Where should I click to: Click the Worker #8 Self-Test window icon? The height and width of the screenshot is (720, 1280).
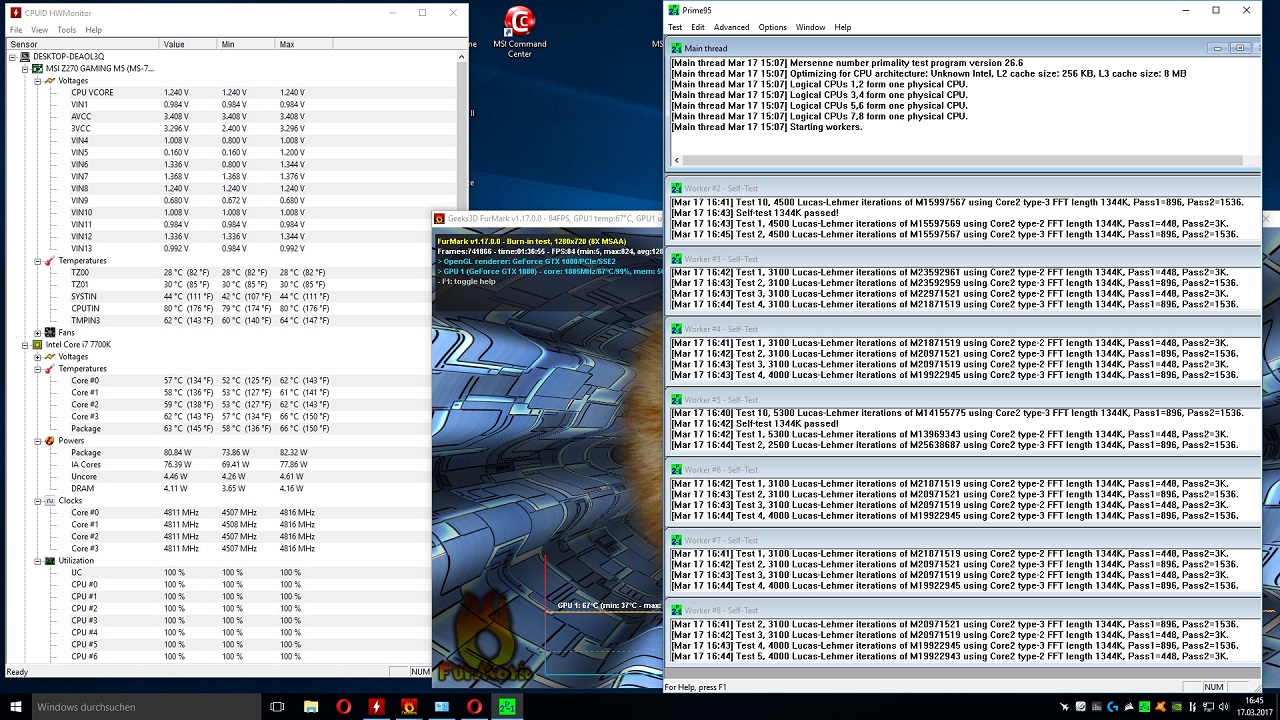pyautogui.click(x=677, y=610)
